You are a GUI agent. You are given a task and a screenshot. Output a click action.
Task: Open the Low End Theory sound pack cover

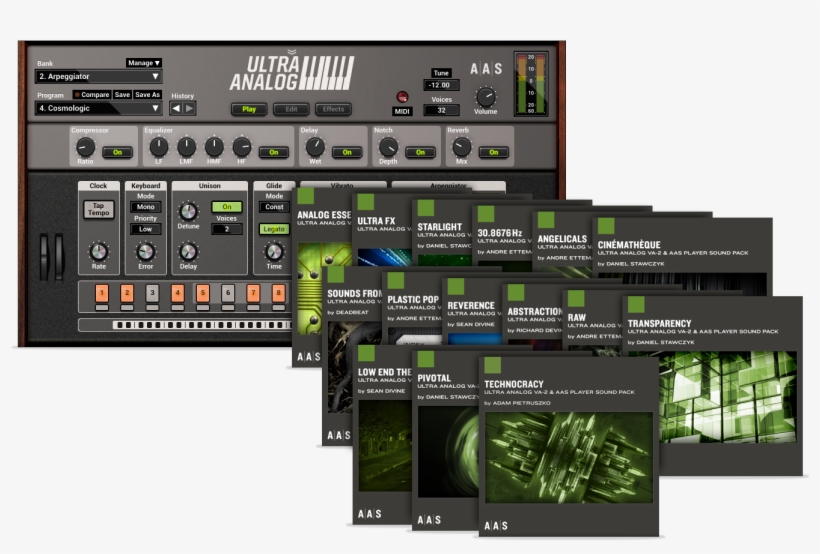coord(382,434)
